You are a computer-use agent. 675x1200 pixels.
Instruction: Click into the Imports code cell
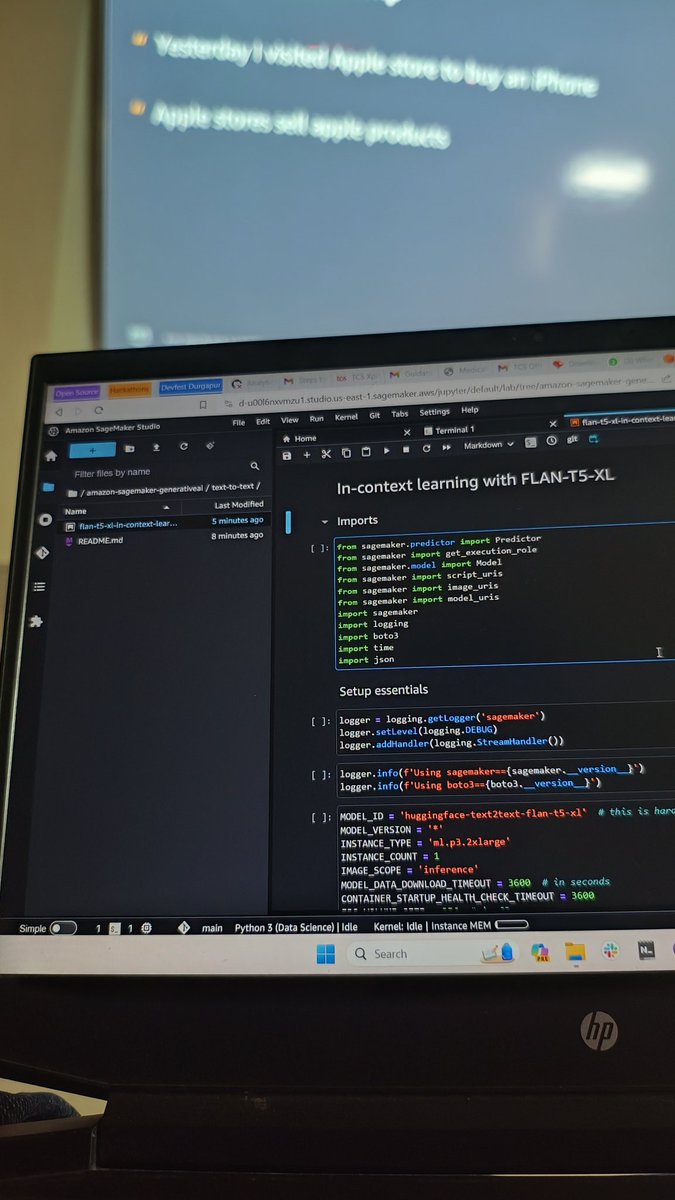[x=505, y=600]
